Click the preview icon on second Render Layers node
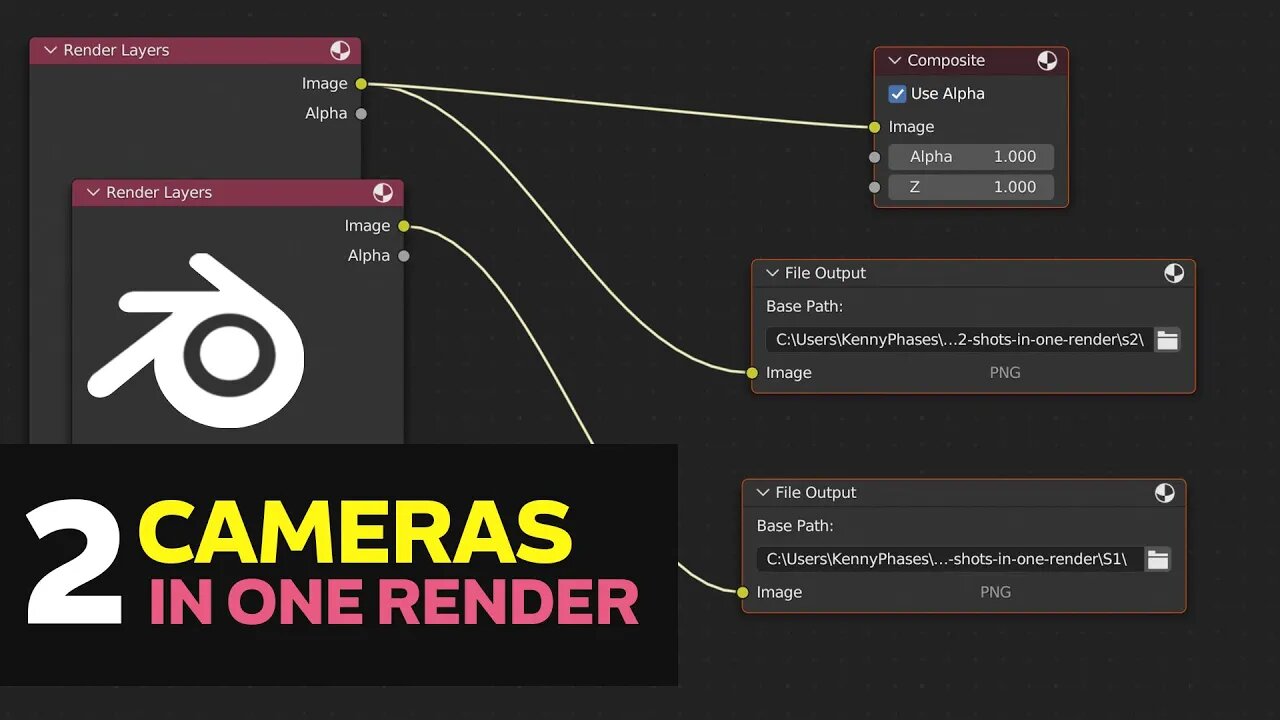Viewport: 1280px width, 720px height. coord(385,192)
